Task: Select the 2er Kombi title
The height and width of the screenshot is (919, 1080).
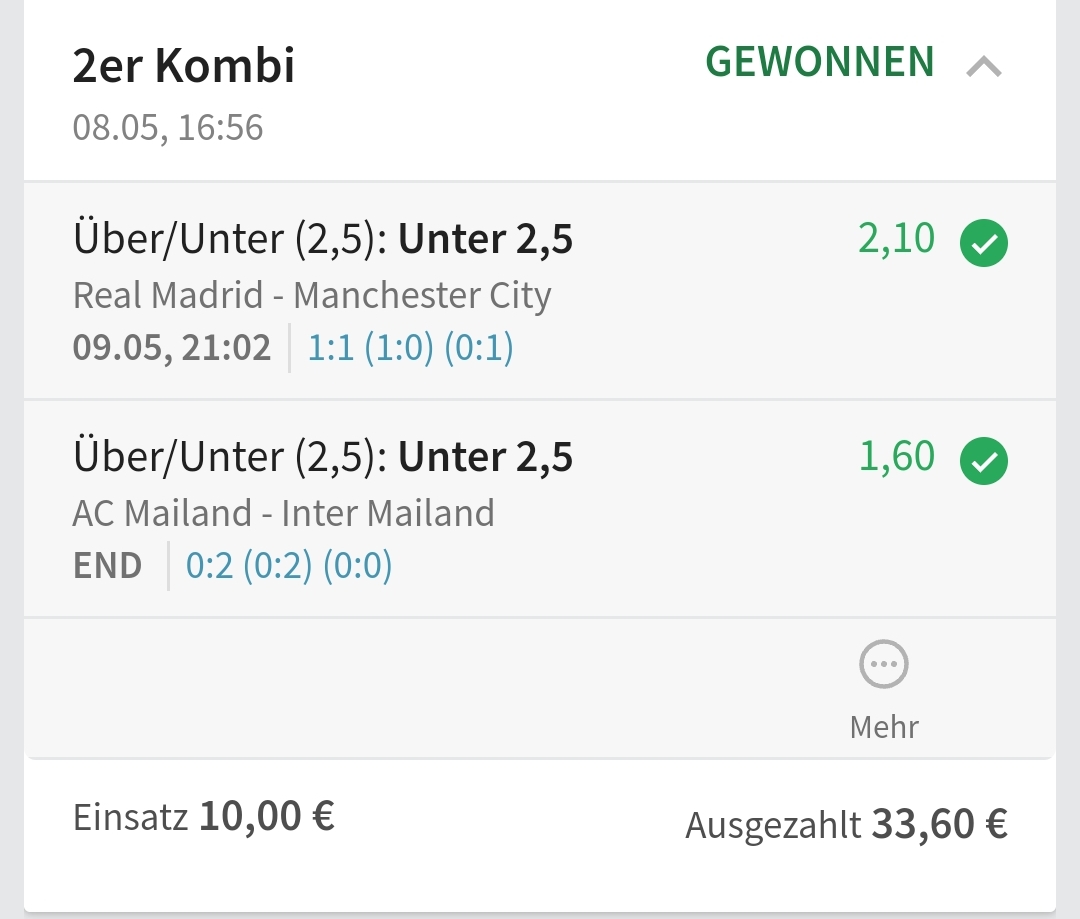Action: (x=184, y=67)
